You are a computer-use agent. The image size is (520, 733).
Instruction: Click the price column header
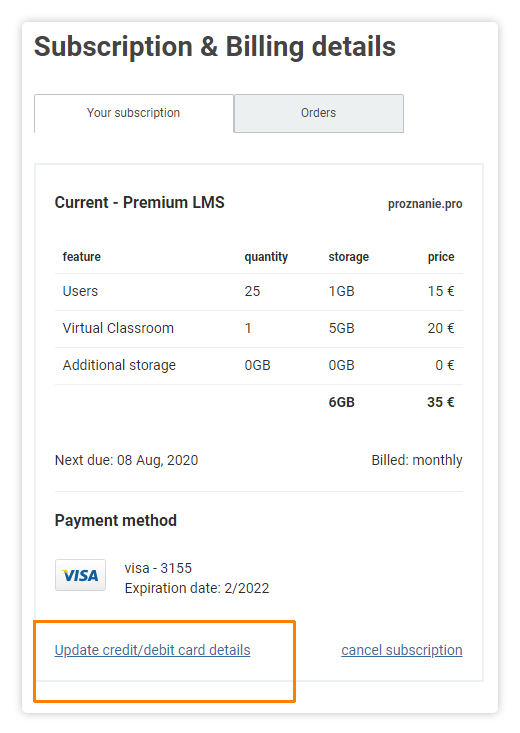click(x=441, y=257)
